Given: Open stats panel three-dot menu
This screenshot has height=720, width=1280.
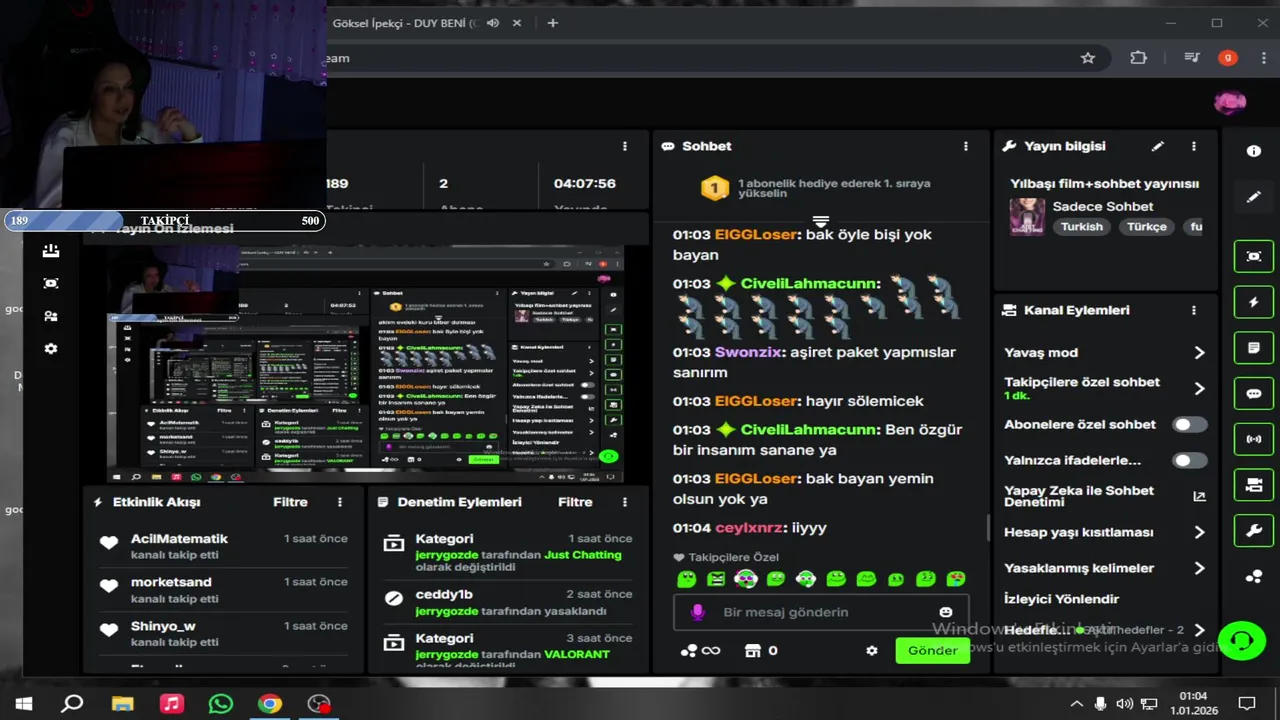Looking at the screenshot, I should pyautogui.click(x=625, y=146).
